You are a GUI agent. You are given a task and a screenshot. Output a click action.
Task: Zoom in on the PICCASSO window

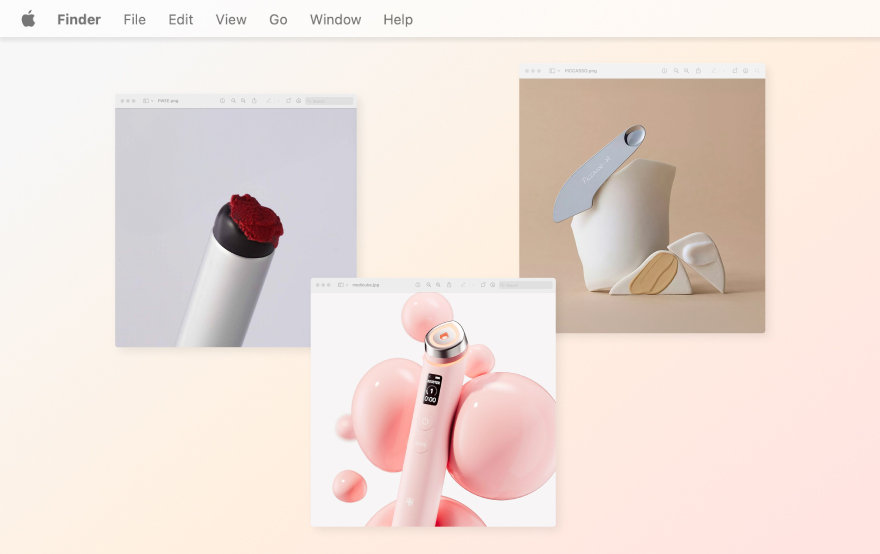686,71
